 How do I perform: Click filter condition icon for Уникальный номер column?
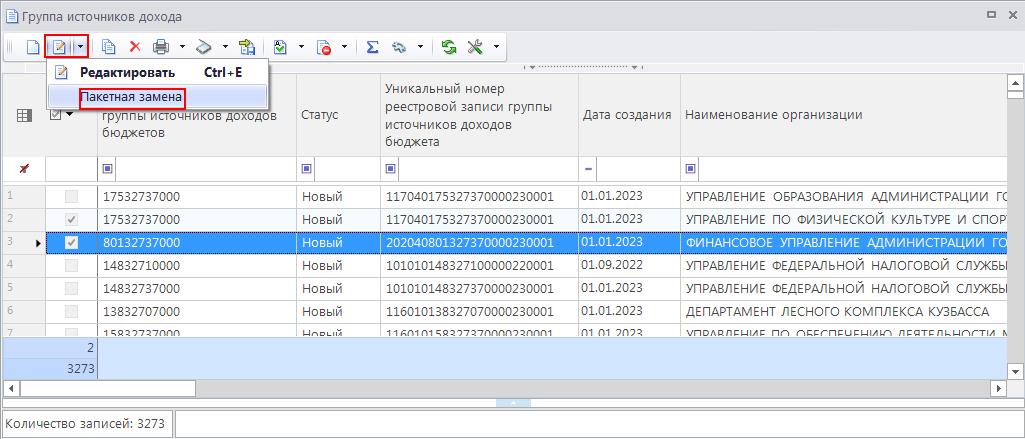(x=390, y=169)
